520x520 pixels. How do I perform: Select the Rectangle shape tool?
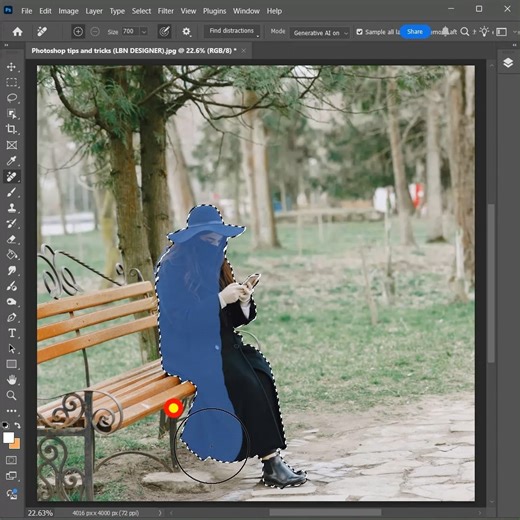(11, 364)
